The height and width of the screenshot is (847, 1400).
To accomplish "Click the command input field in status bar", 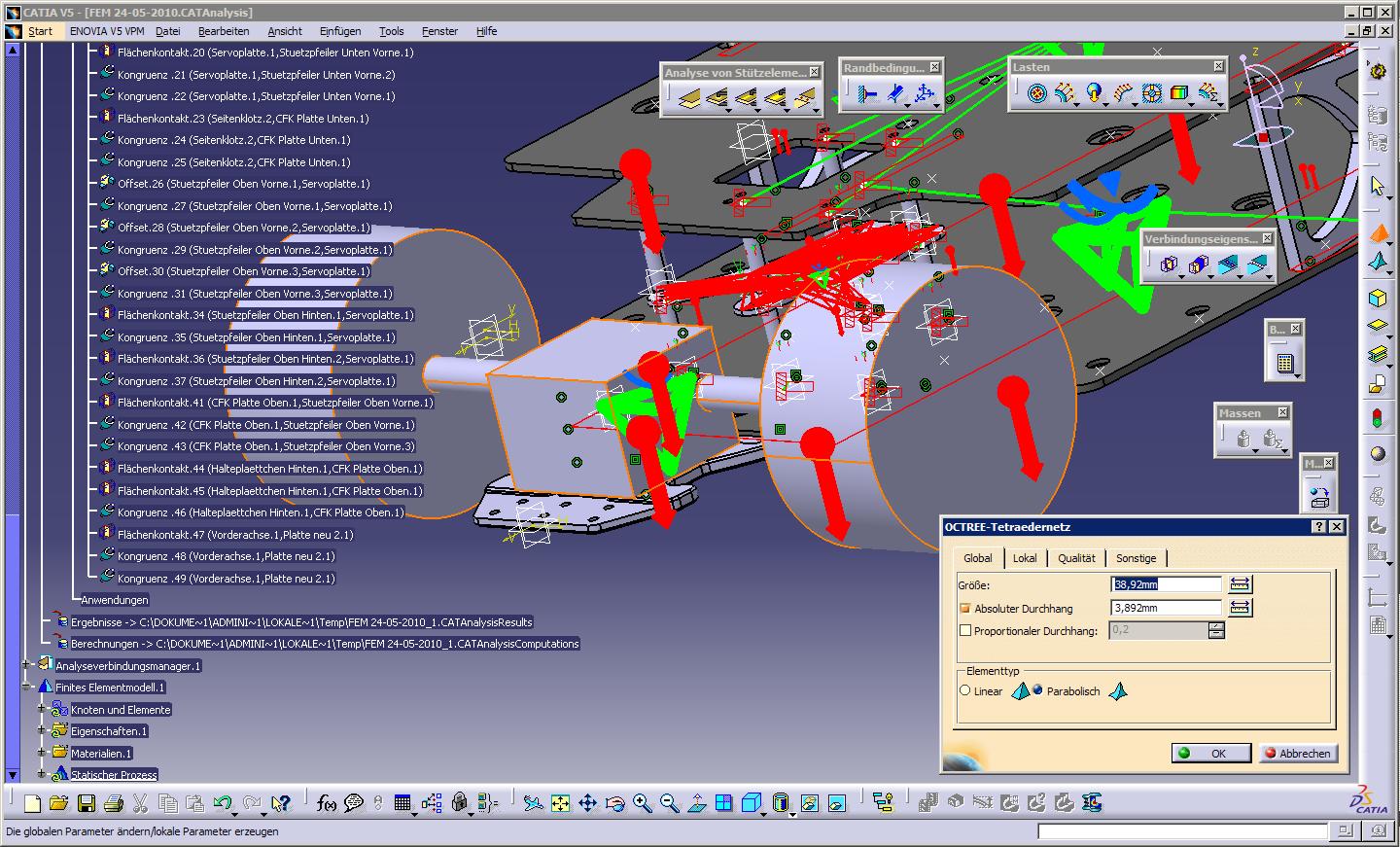I will 1182,831.
